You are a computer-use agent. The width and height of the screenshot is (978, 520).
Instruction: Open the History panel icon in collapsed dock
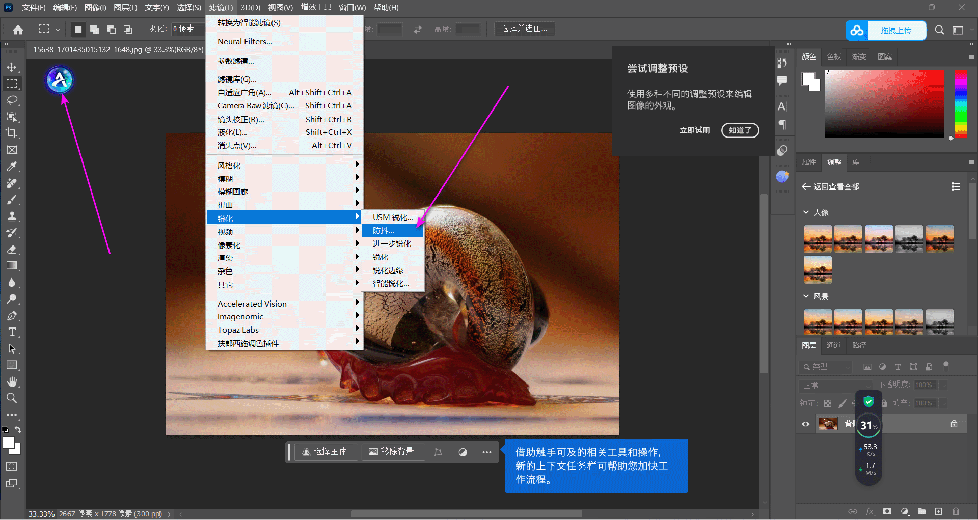pos(782,62)
